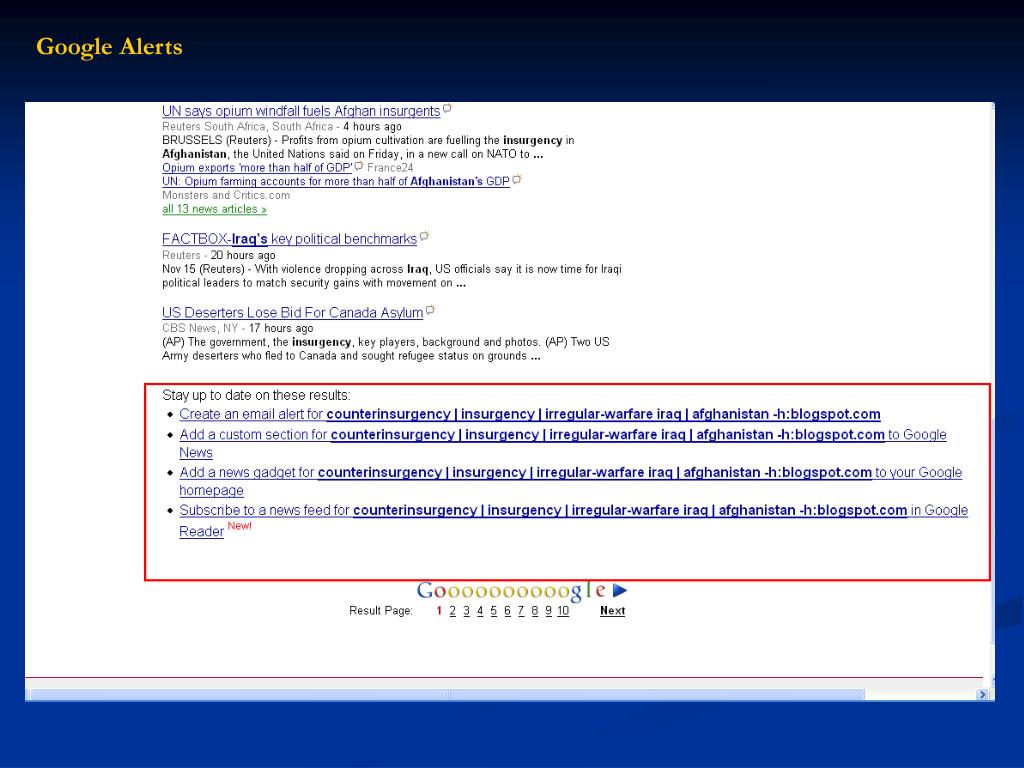1024x768 pixels.
Task: Click 'Monsters and Critics.com' source text
Action: point(226,195)
